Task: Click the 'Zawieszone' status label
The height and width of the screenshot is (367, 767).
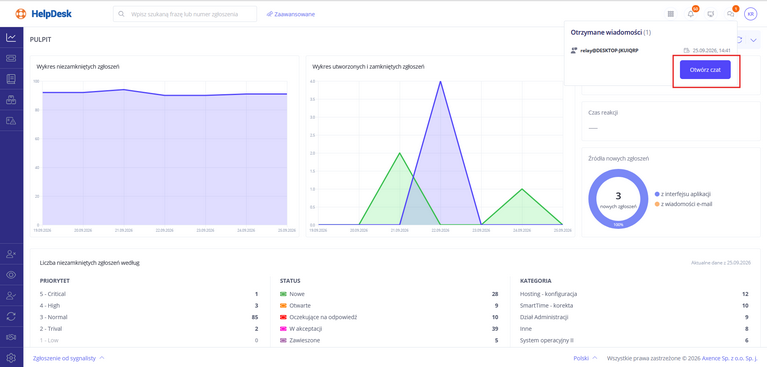Action: (x=305, y=340)
